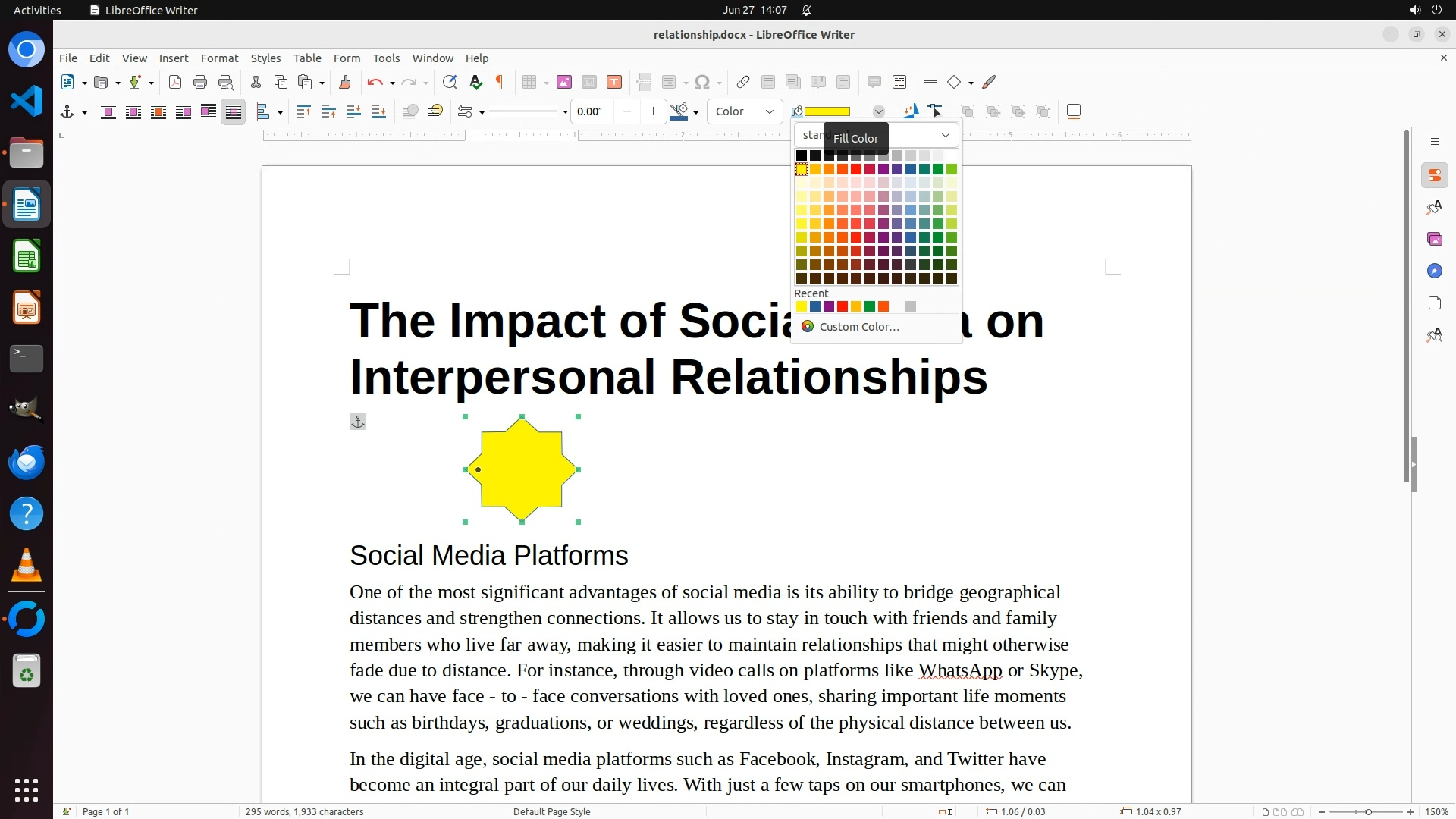Click the Clone Formatting paintbrush icon
Image resolution: width=1456 pixels, height=819 pixels.
(345, 82)
